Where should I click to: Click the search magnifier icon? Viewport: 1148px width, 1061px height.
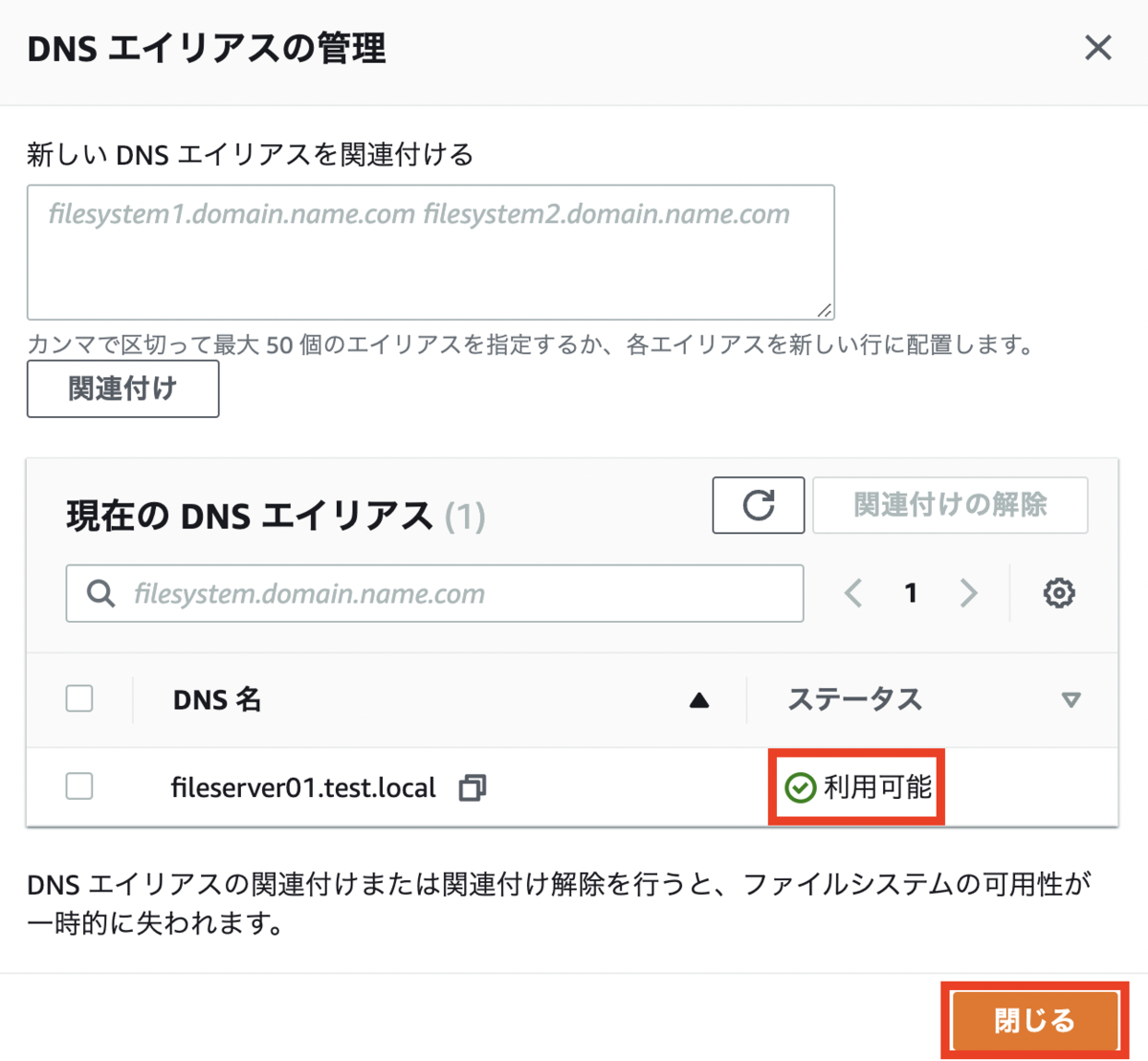coord(100,593)
